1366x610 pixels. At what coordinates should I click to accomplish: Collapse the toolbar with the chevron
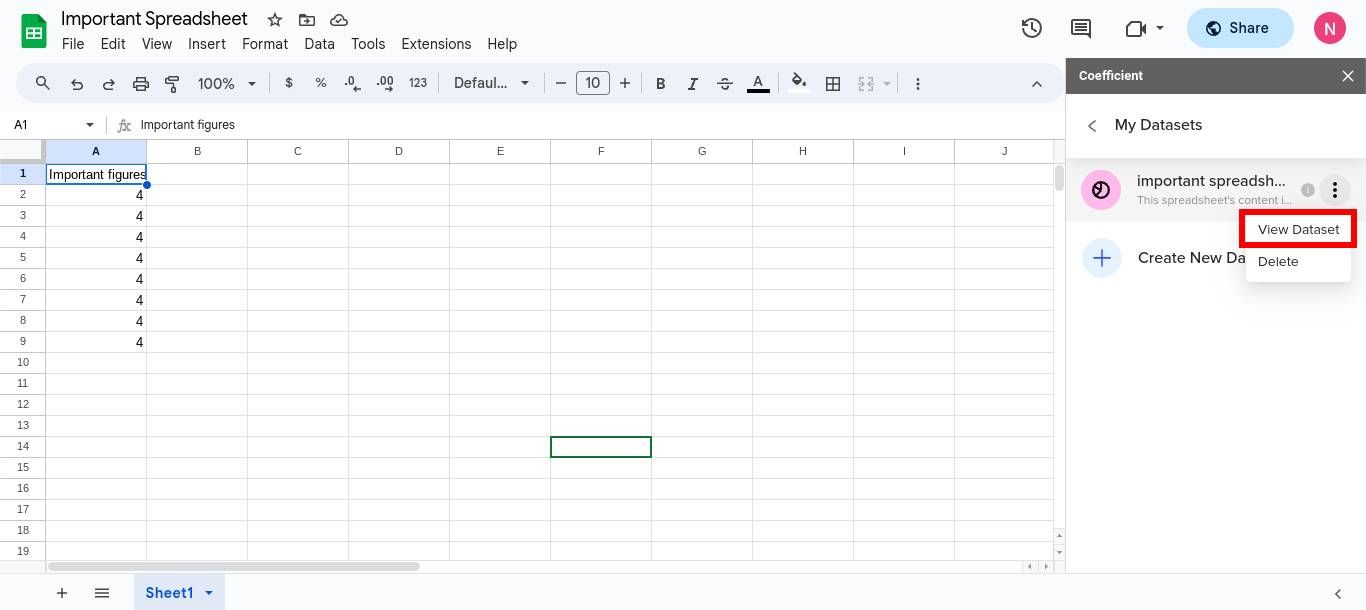(x=1037, y=83)
